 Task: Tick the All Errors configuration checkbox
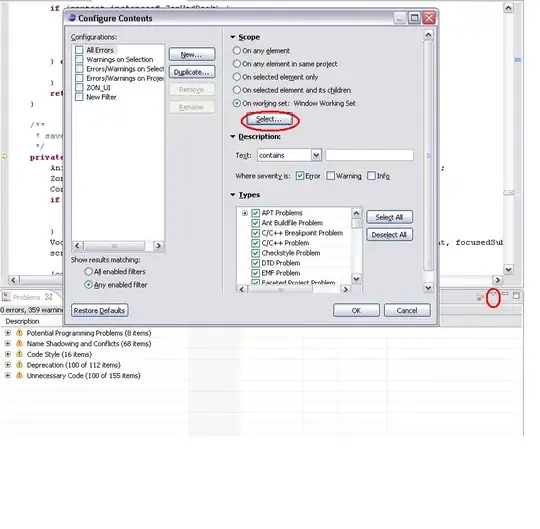pyautogui.click(x=79, y=50)
